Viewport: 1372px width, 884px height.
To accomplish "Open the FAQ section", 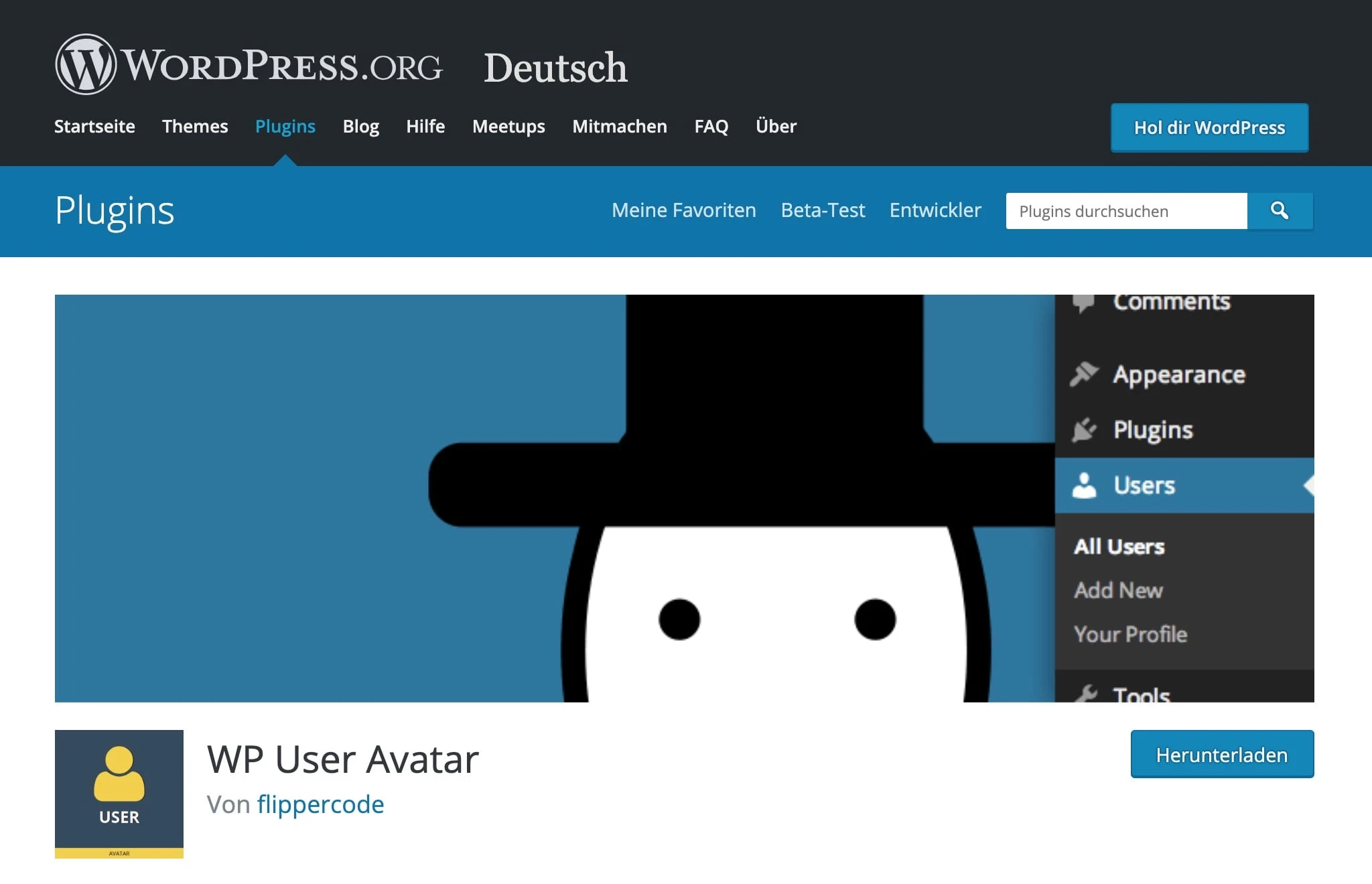I will (711, 127).
